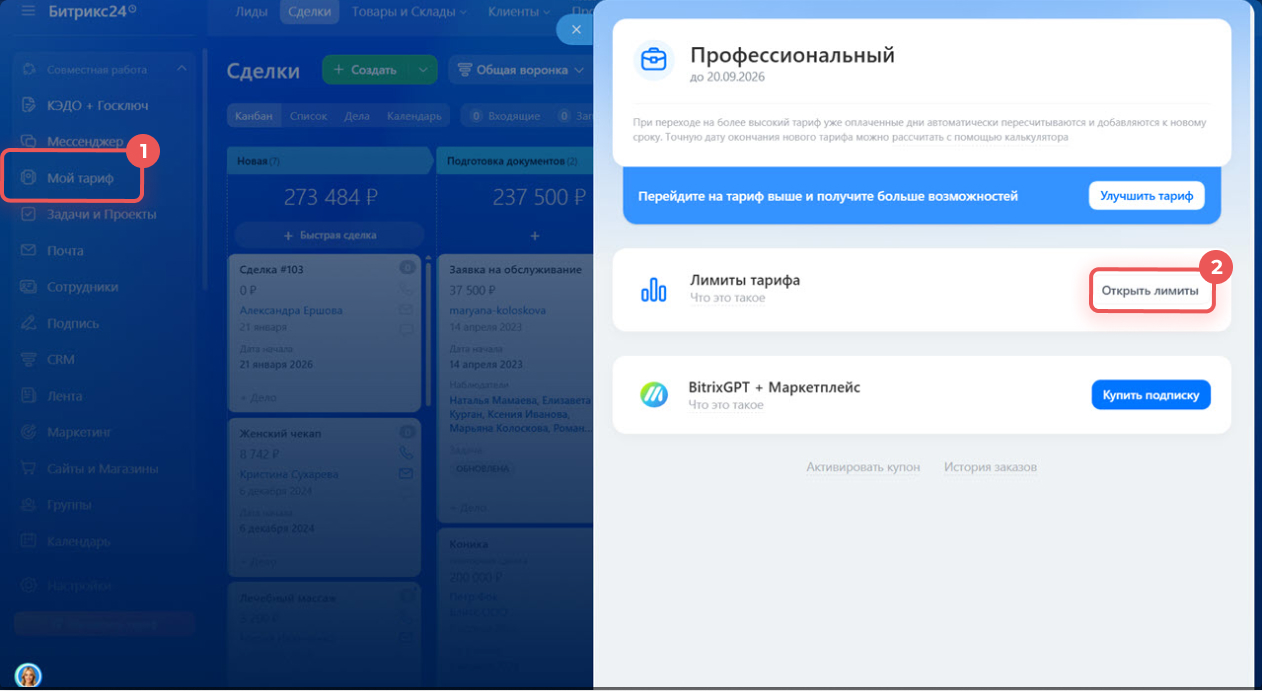Screen dimensions: 1262x691
Task: Open the Заявка на обслуживание deal
Action: [514, 270]
